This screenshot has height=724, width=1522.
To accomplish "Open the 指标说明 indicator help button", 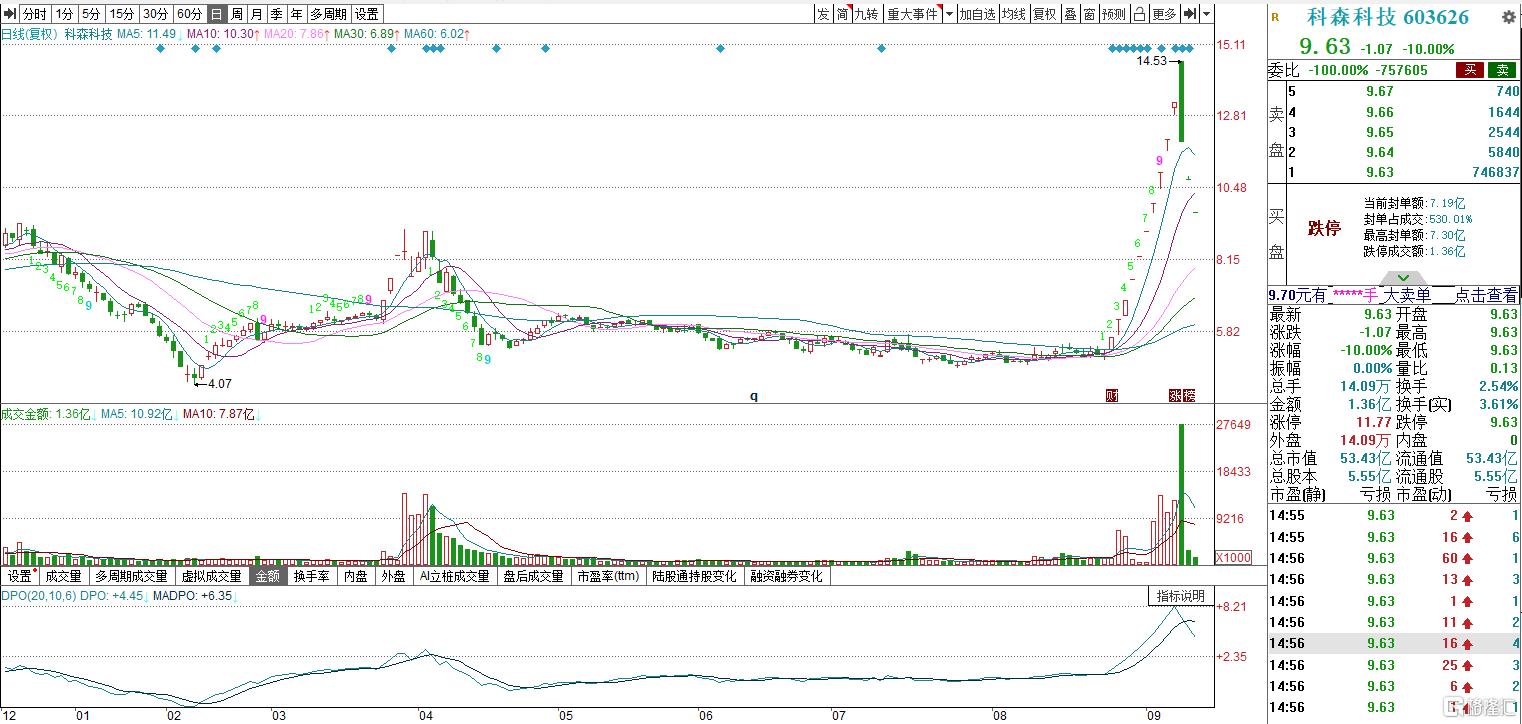I will pos(1180,596).
